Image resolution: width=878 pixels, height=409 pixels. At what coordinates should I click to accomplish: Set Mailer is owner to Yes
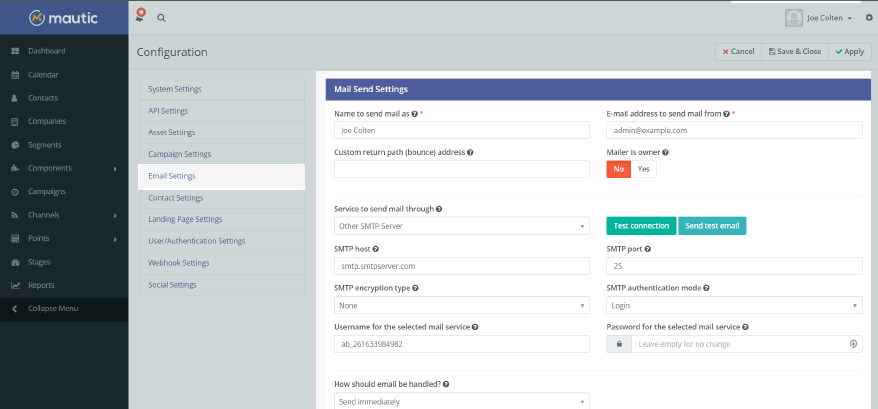pos(643,169)
